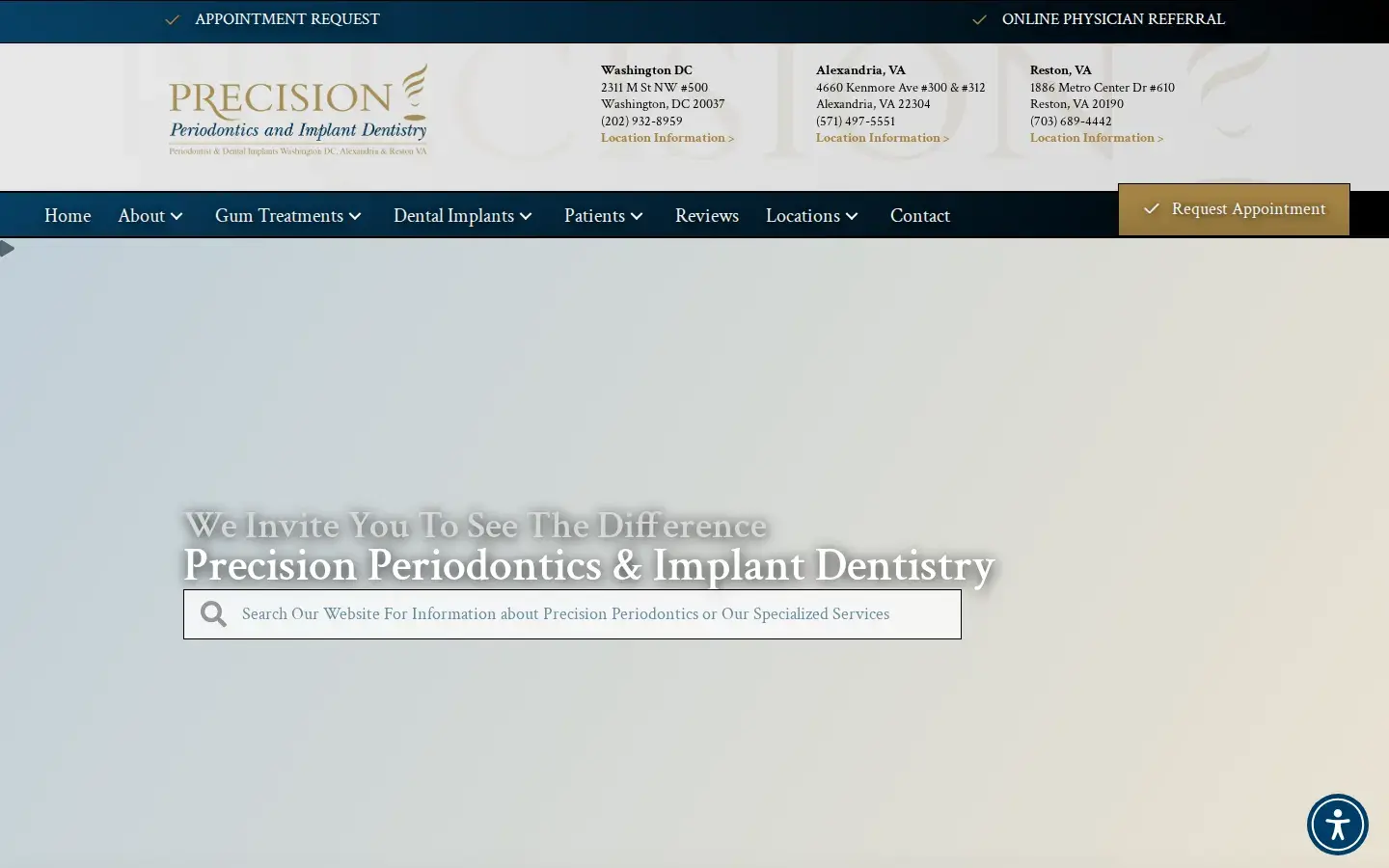The image size is (1389, 868).
Task: Click the magnifying glass search icon
Action: [x=213, y=614]
